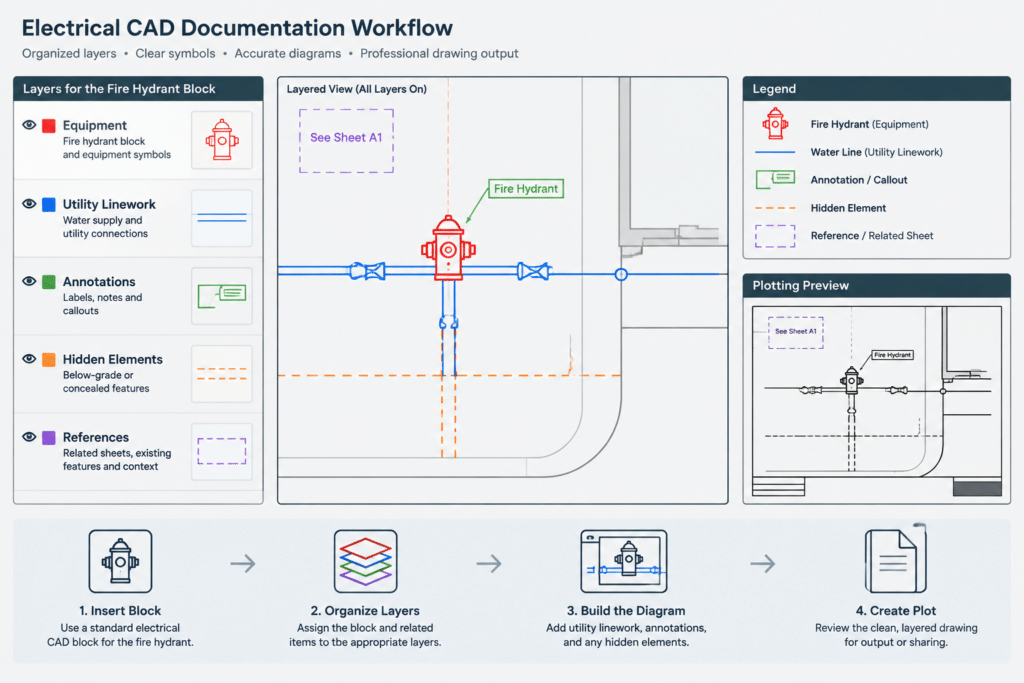Hide the Annotations layer

[29, 281]
